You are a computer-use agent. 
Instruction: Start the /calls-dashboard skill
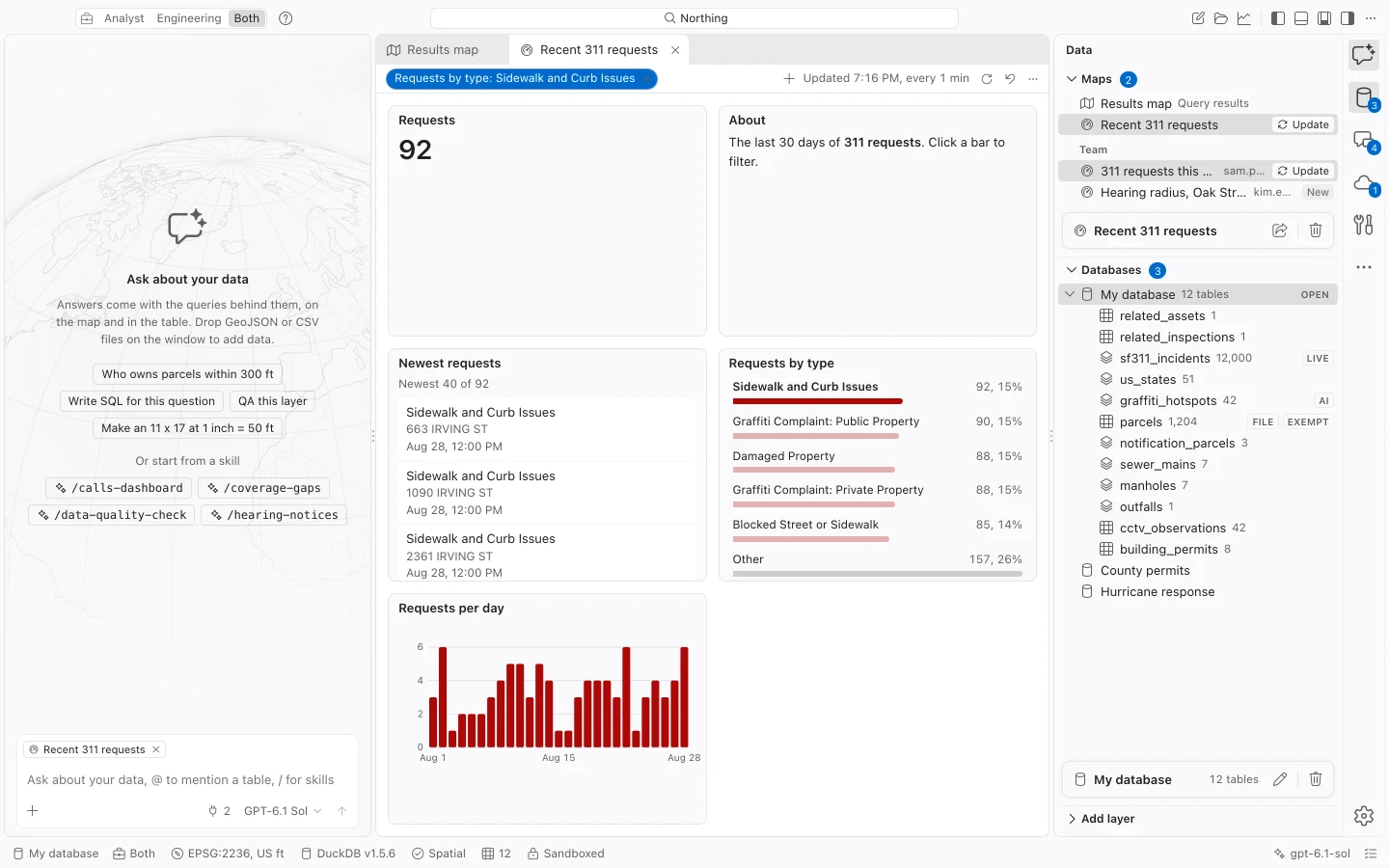(120, 488)
